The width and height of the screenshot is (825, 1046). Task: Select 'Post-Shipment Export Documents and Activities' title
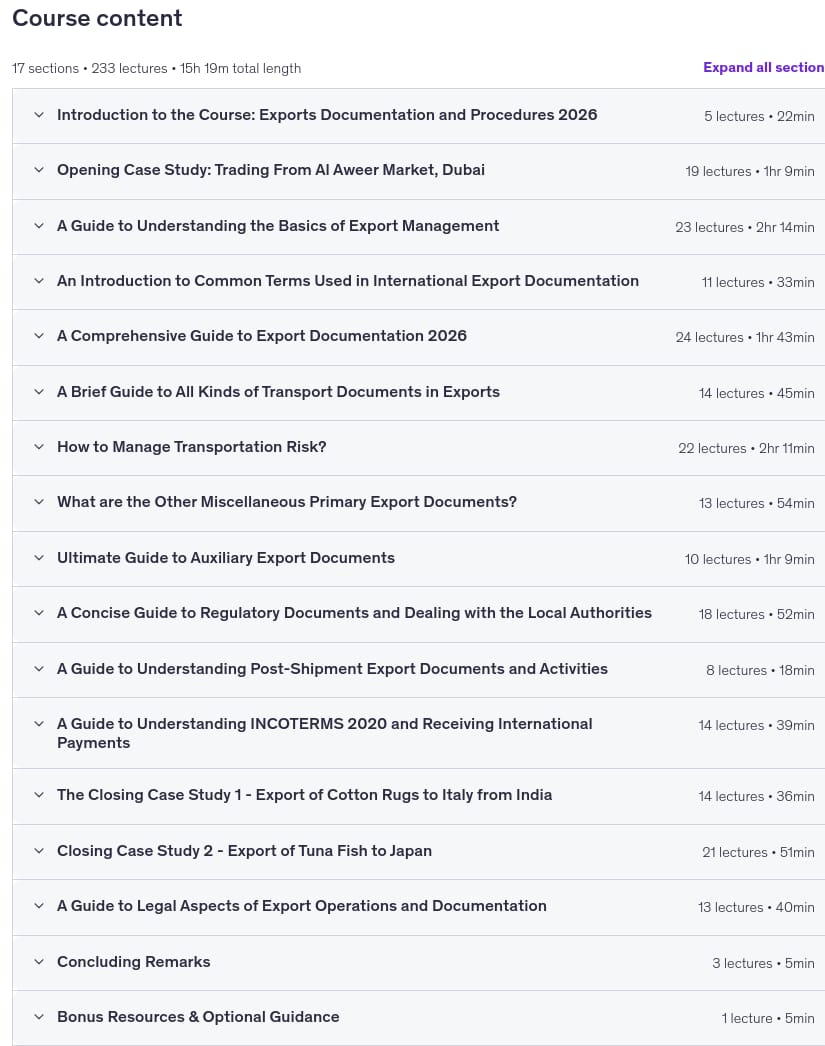(332, 668)
